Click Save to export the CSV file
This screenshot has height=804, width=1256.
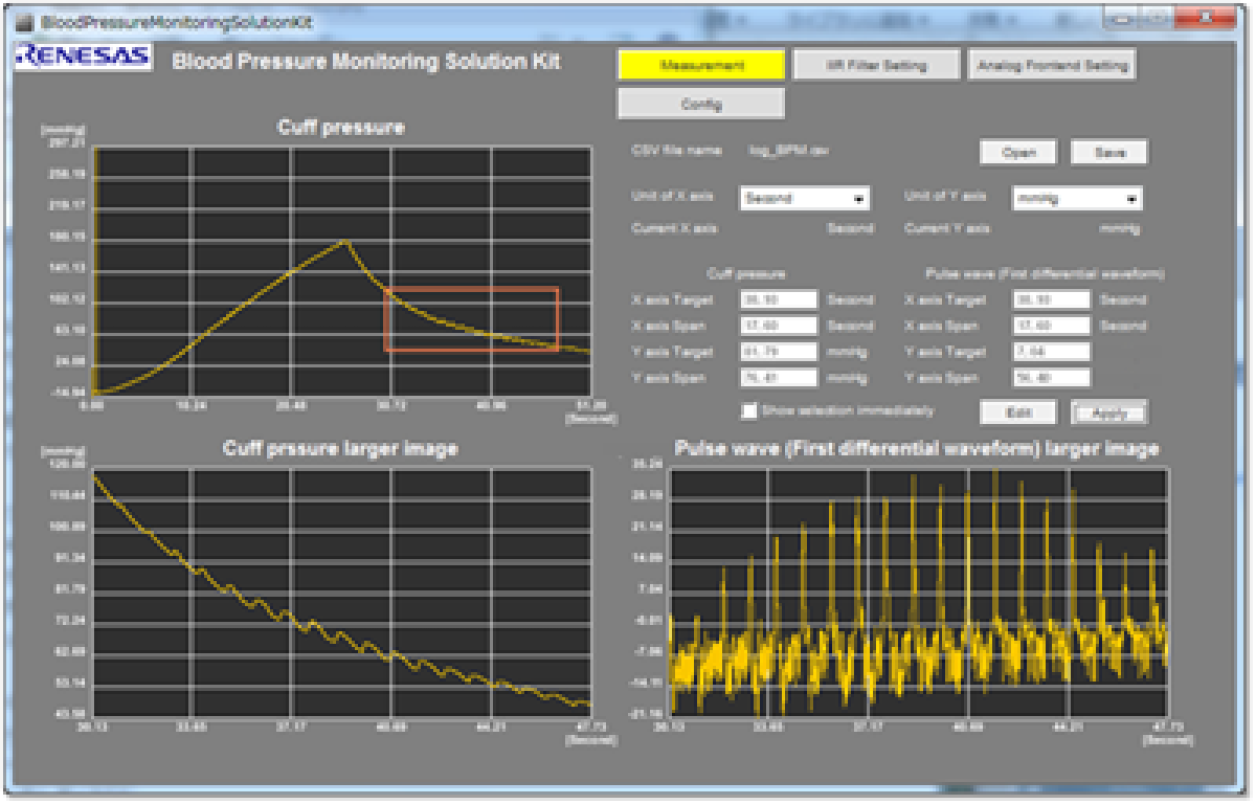tap(1110, 151)
